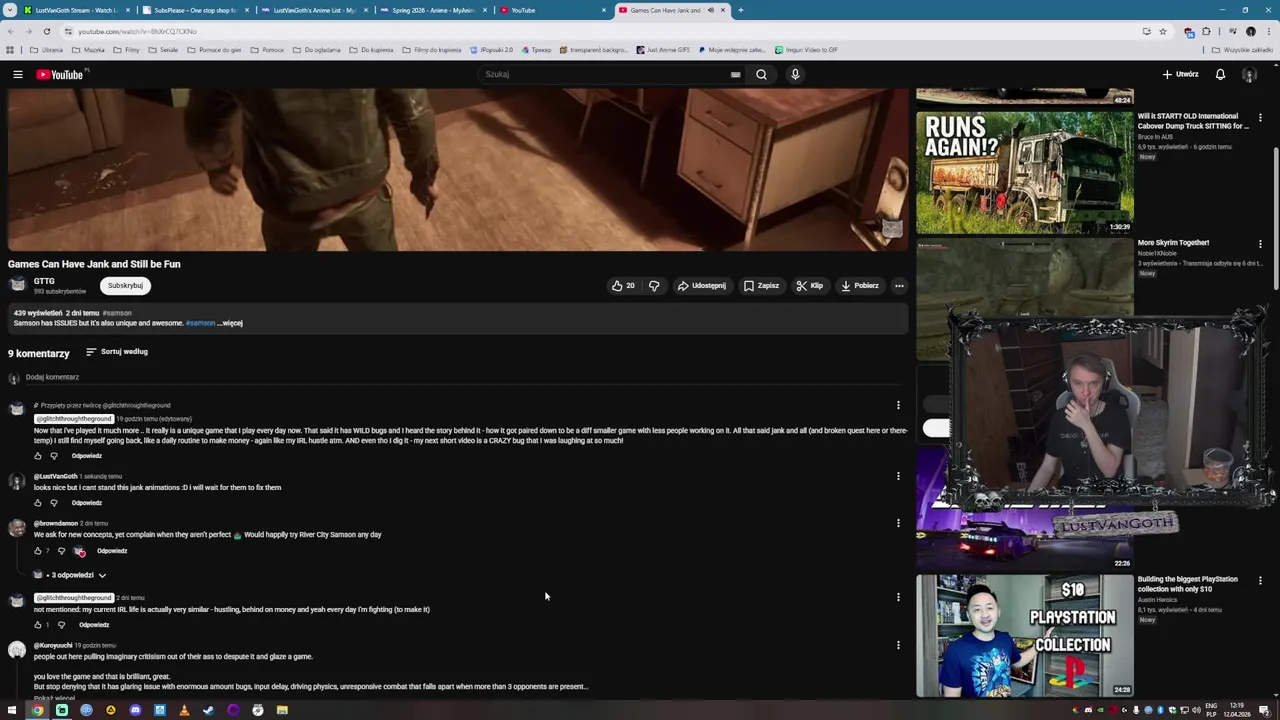The width and height of the screenshot is (1280, 720).
Task: Expand the description with ...więcej
Action: [x=230, y=323]
